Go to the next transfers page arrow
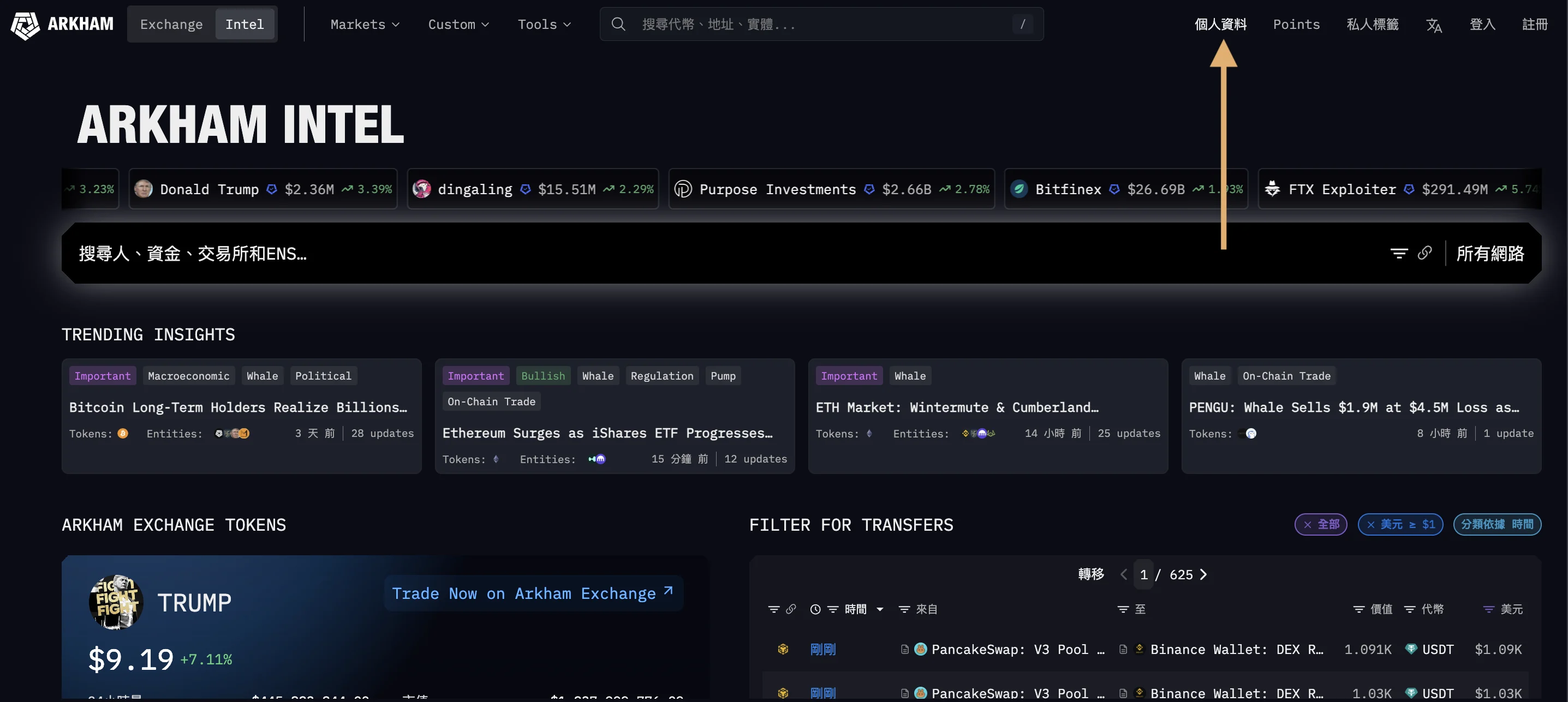Screen dimensions: 1568x702 1203,574
